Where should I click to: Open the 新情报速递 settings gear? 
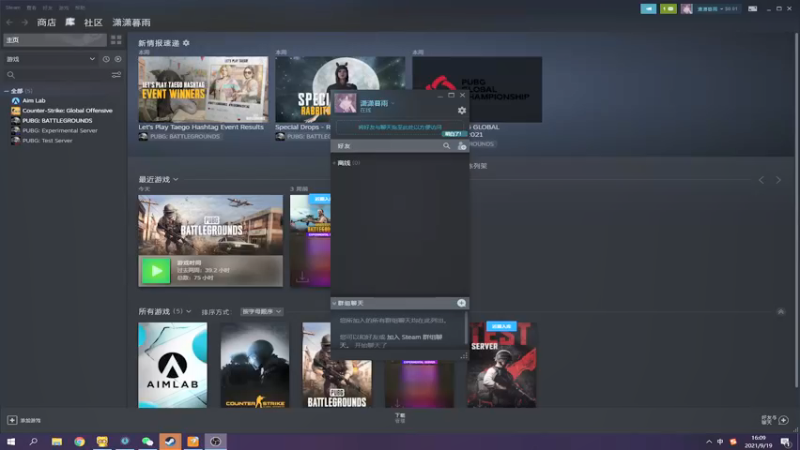coord(186,43)
